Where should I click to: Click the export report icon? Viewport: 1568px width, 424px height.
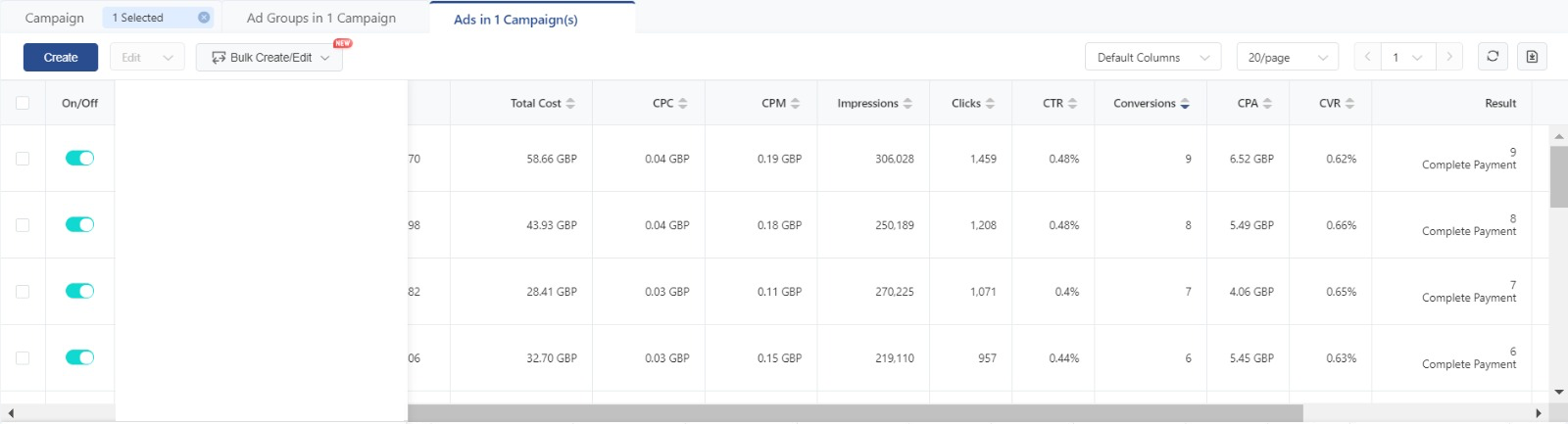pyautogui.click(x=1532, y=57)
